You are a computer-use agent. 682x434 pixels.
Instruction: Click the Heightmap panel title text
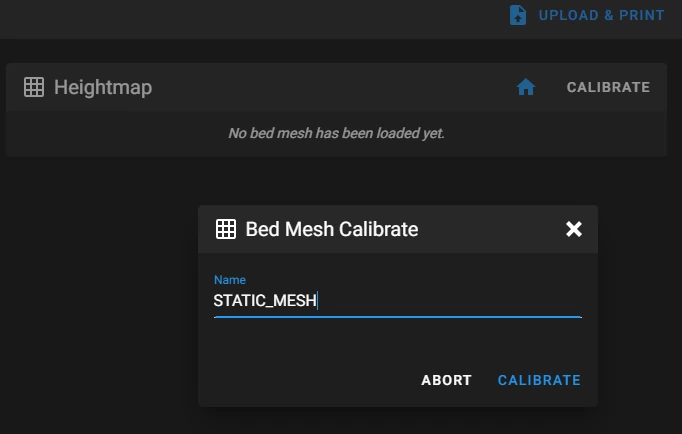(103, 87)
